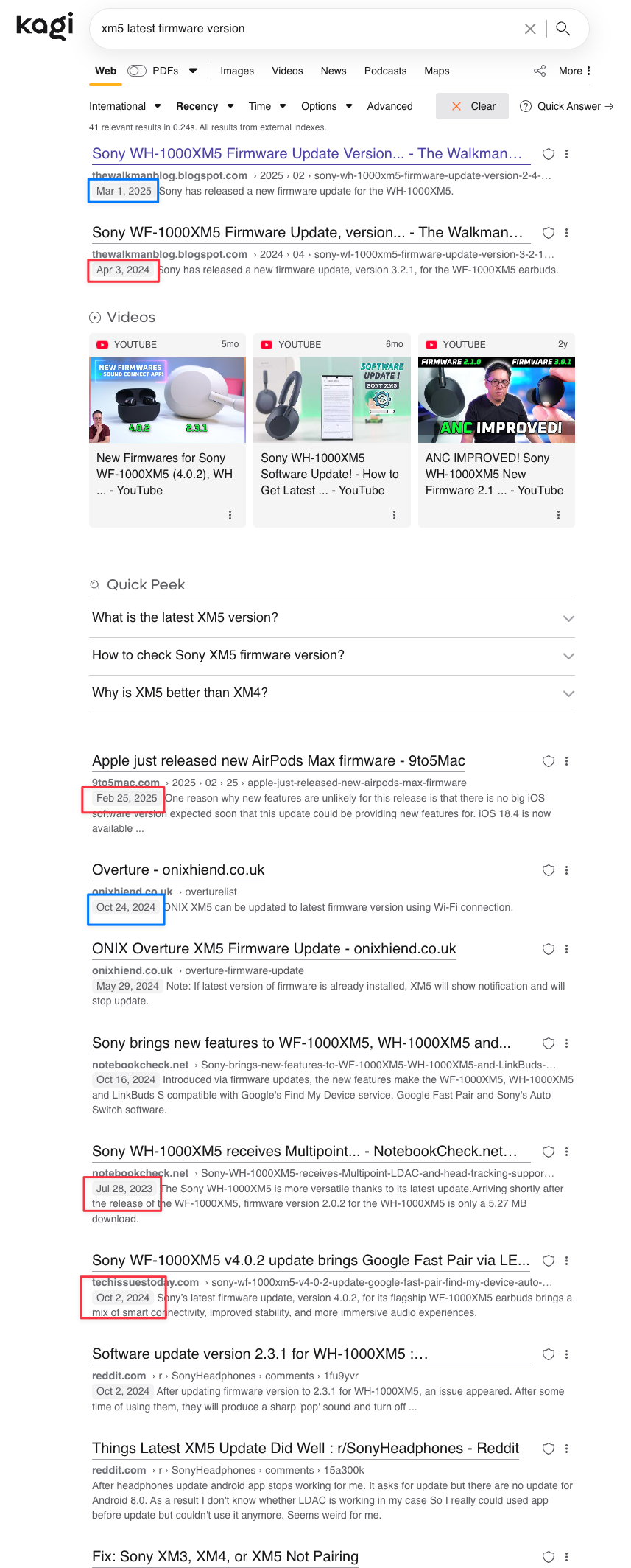
Task: Click the magnifier search icon
Action: [563, 29]
